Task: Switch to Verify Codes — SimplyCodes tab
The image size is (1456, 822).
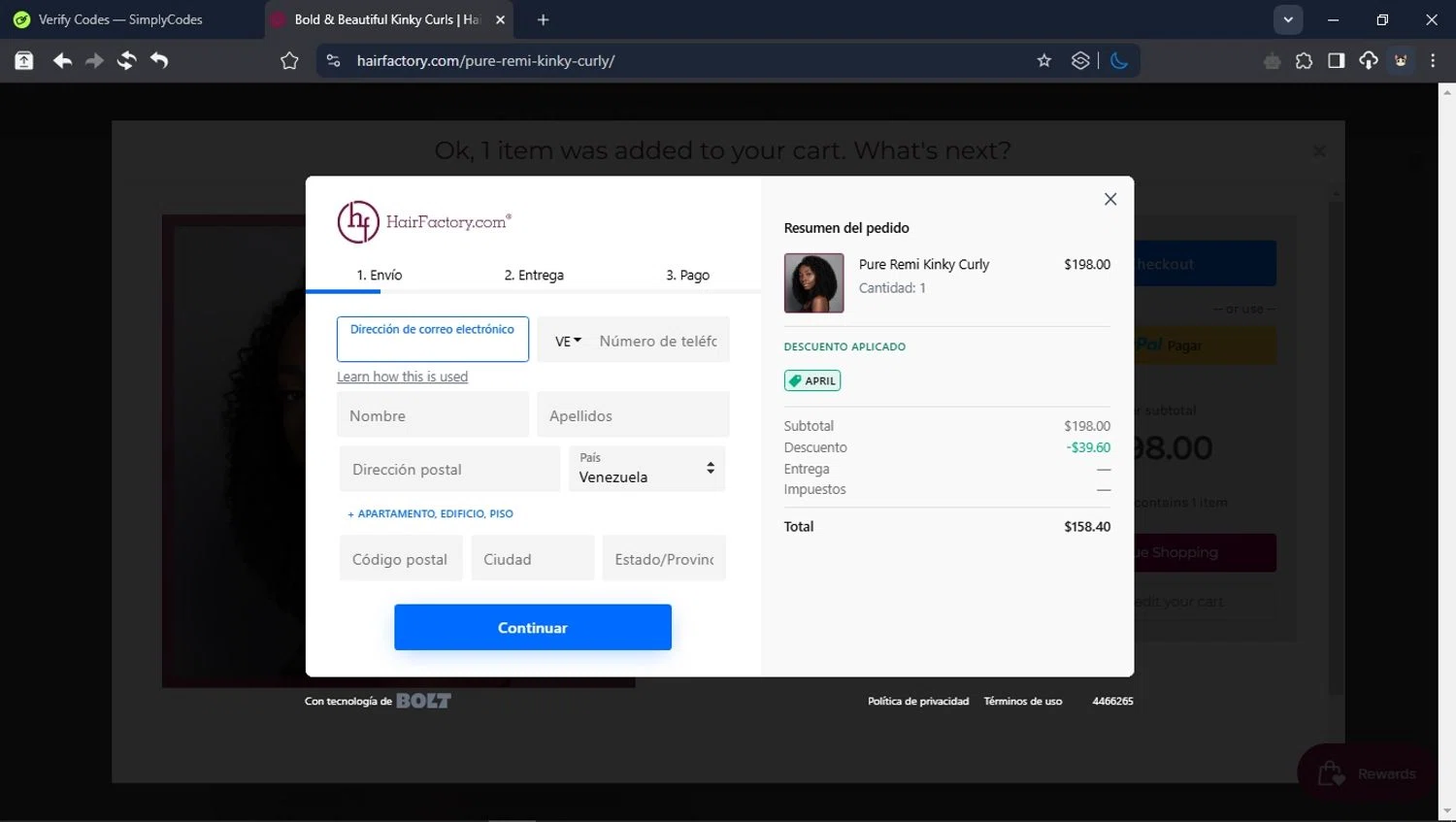Action: [131, 19]
